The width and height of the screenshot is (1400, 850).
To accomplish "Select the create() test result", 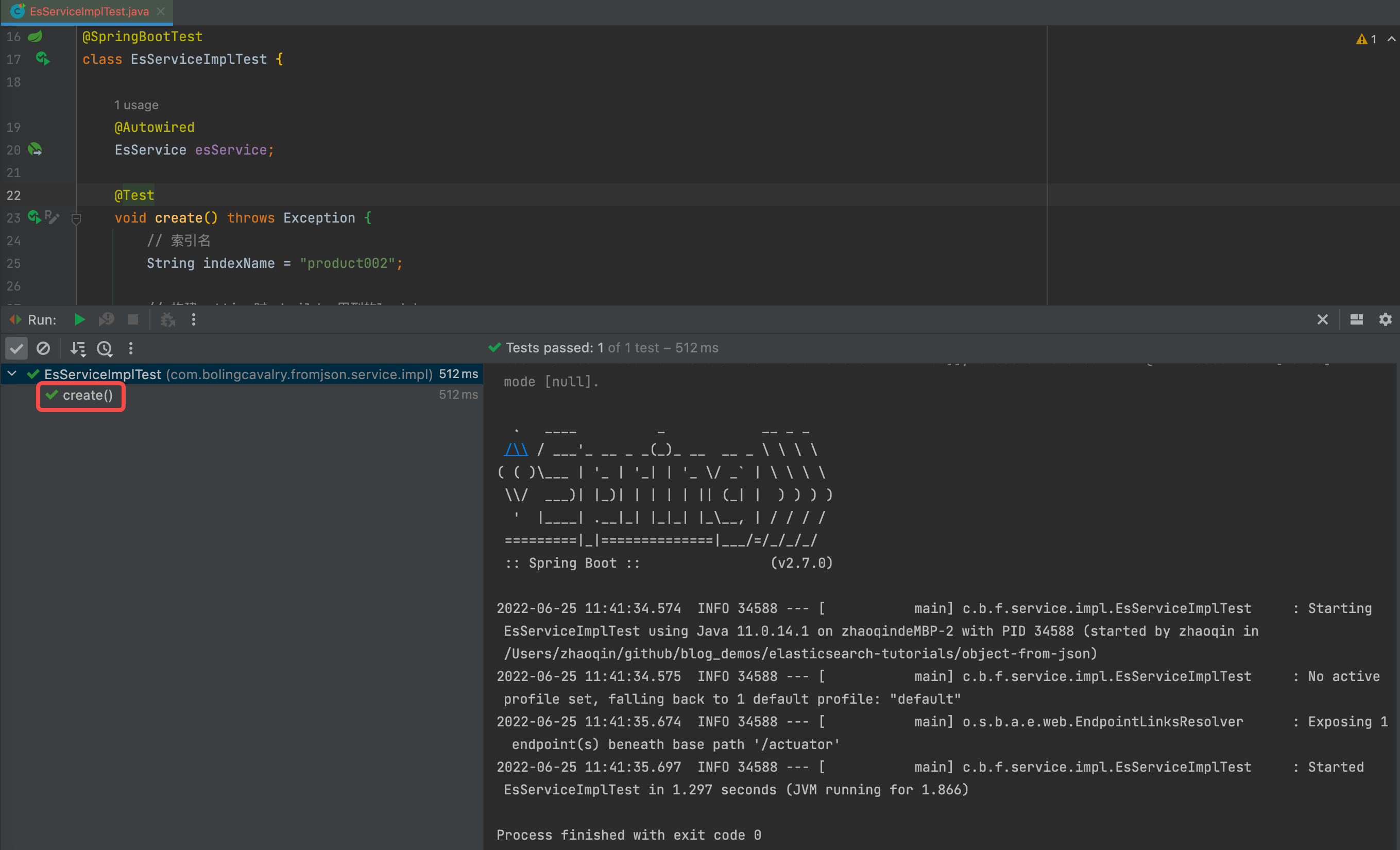I will [87, 396].
